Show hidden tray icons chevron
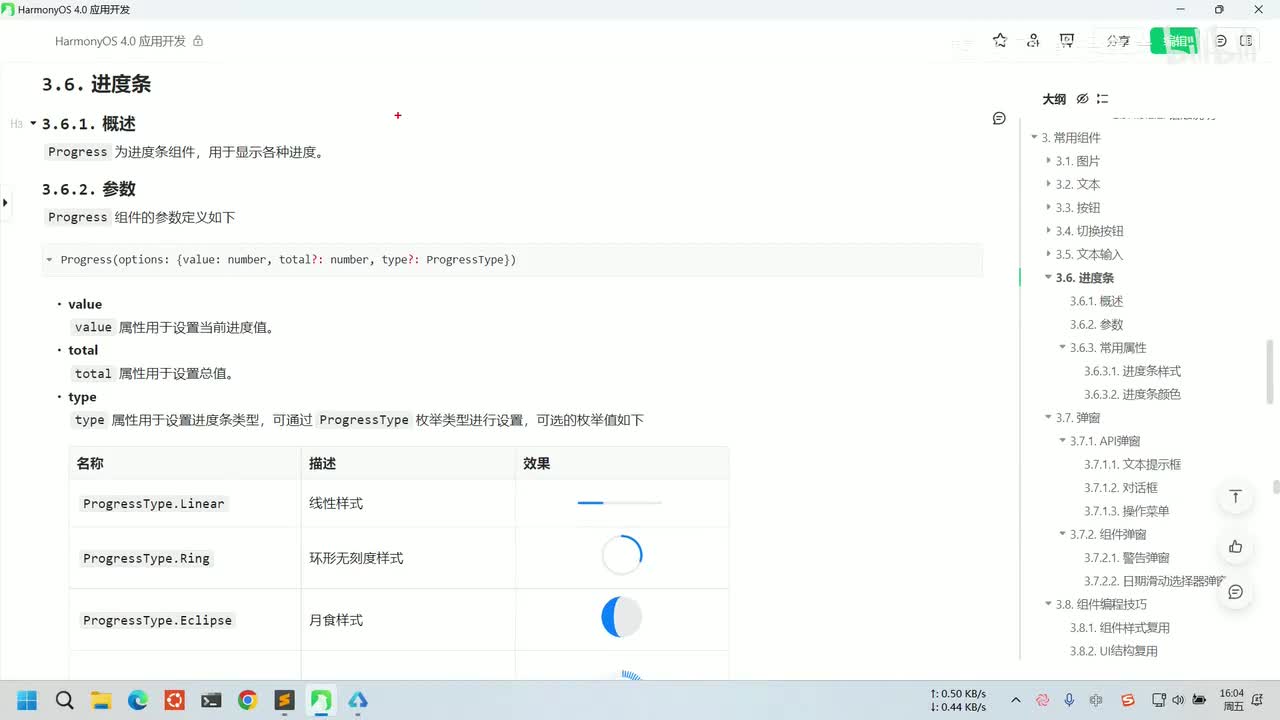This screenshot has height=720, width=1280. coord(1016,700)
